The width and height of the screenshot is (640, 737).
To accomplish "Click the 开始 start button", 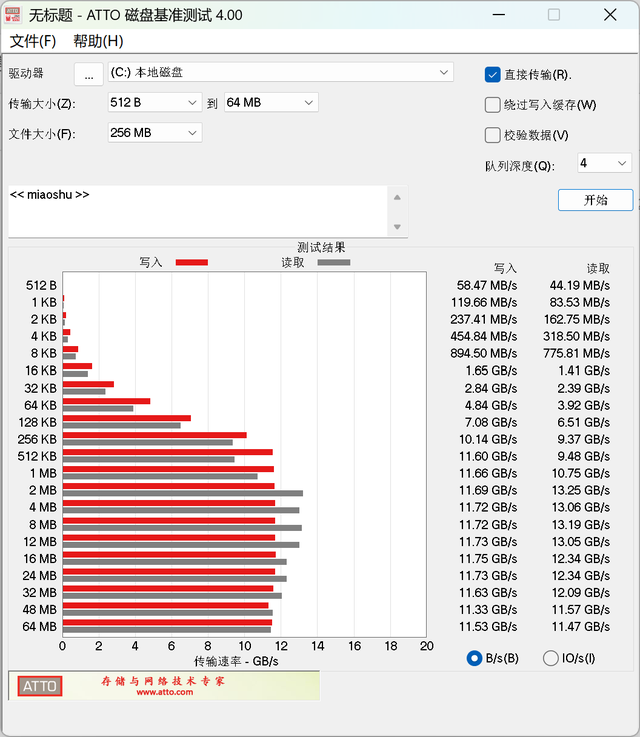I will click(595, 200).
